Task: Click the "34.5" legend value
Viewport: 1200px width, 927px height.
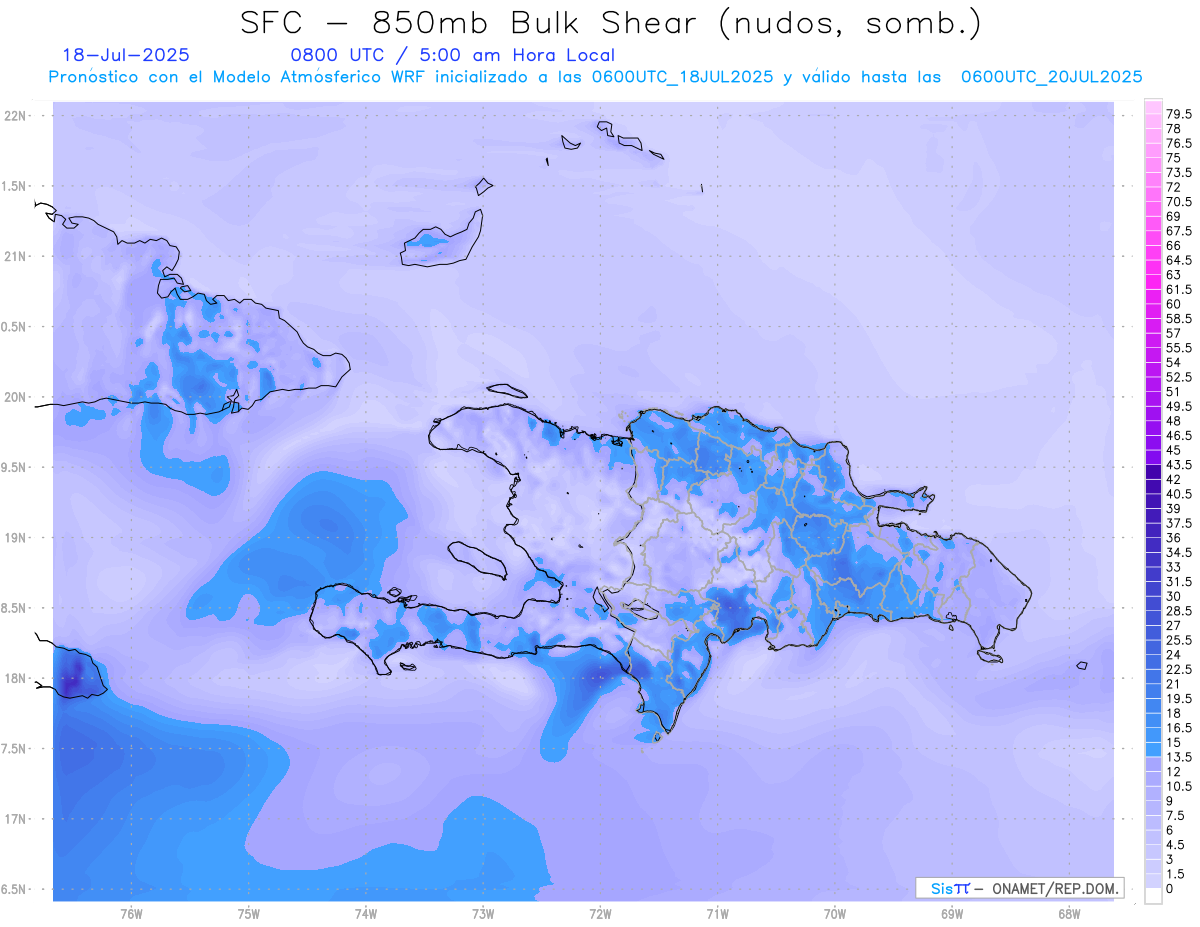Action: click(1178, 552)
